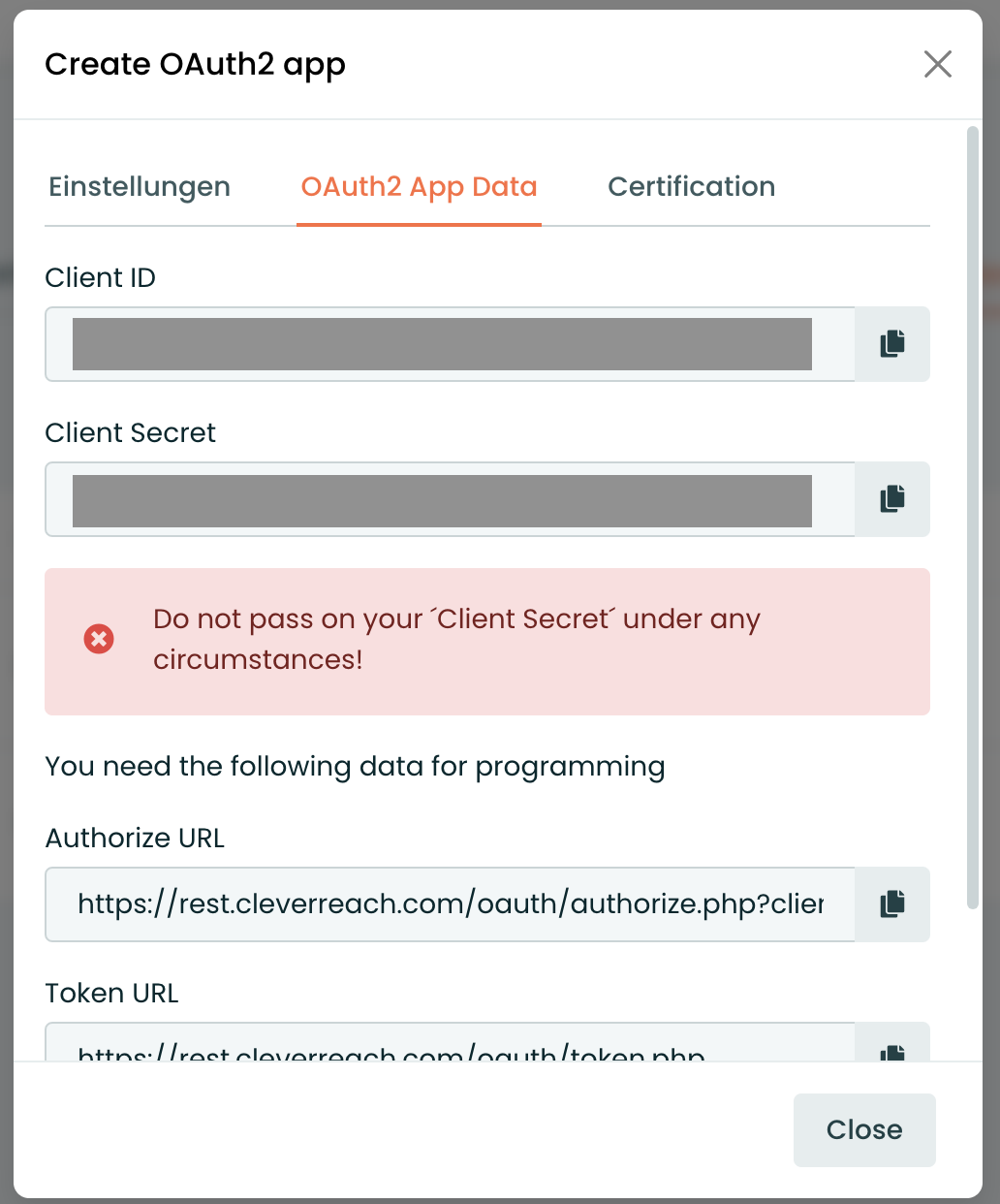Click the programming data heading text

click(x=355, y=766)
